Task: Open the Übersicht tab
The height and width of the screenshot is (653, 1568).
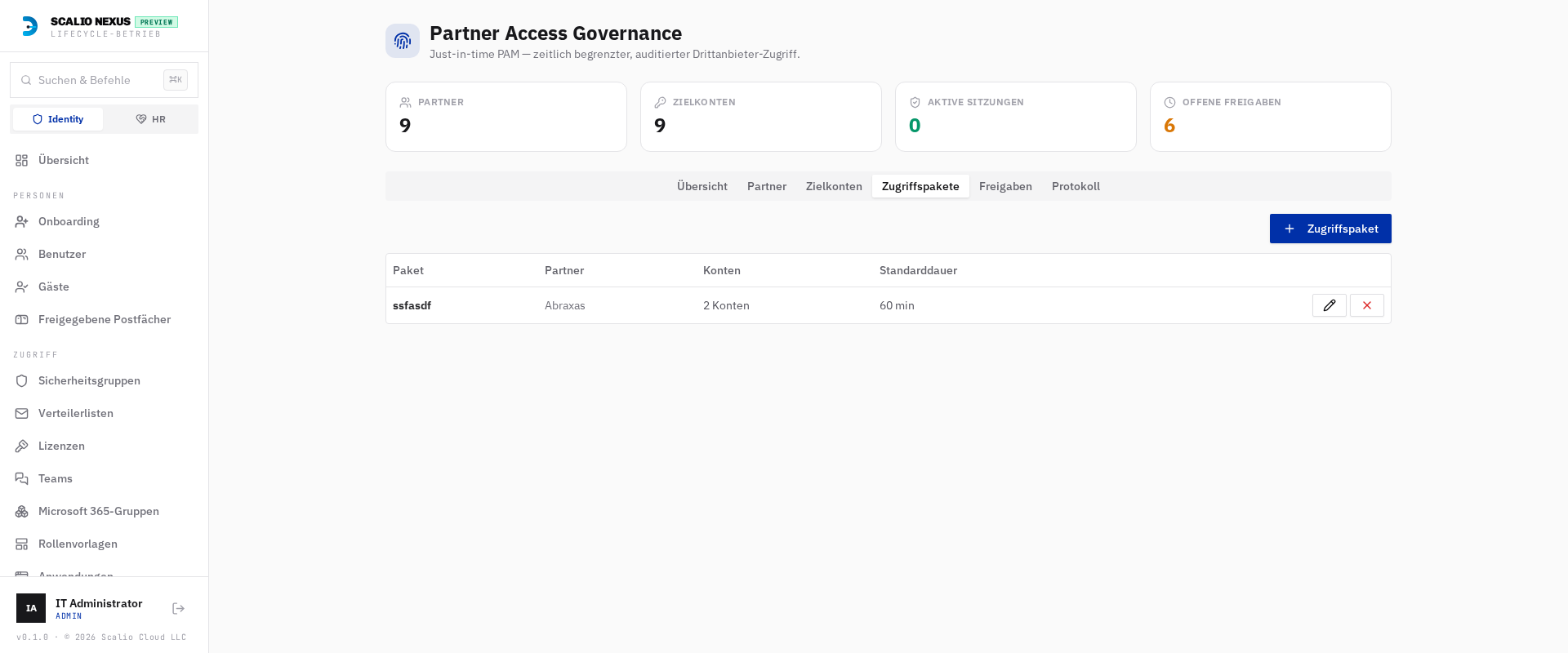Action: click(x=702, y=186)
